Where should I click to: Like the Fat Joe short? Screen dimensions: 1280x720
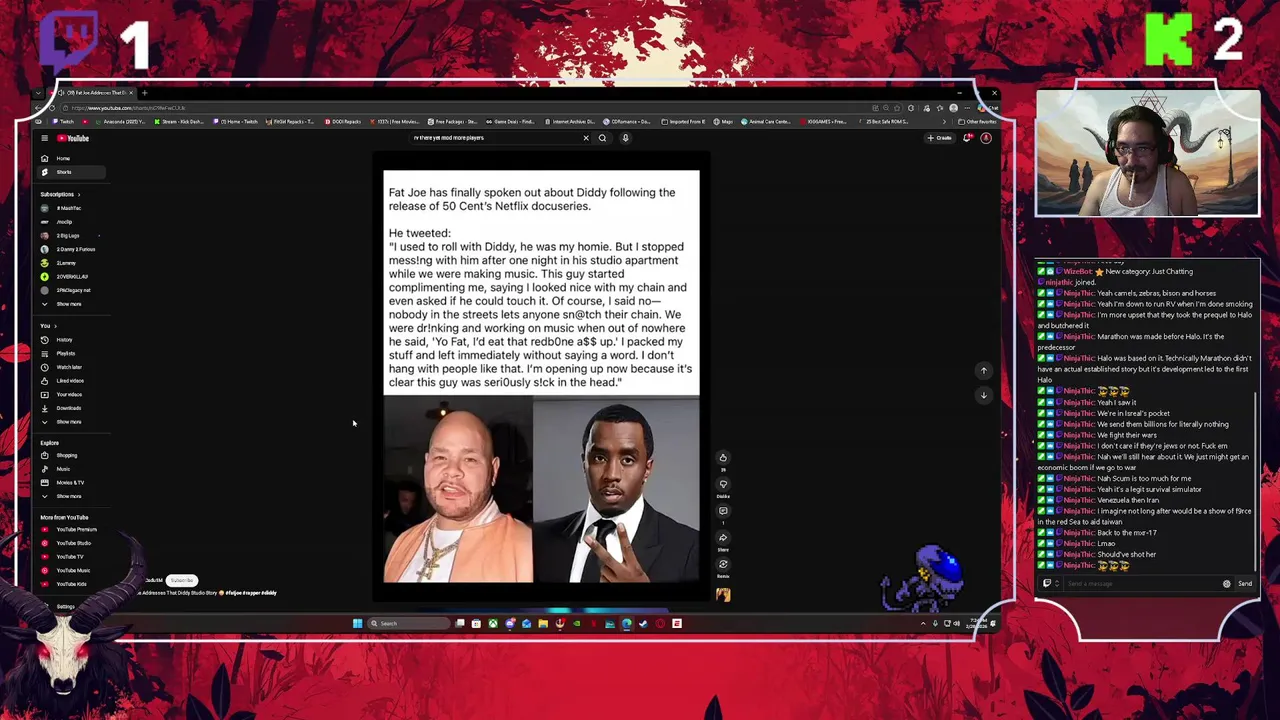[723, 458]
